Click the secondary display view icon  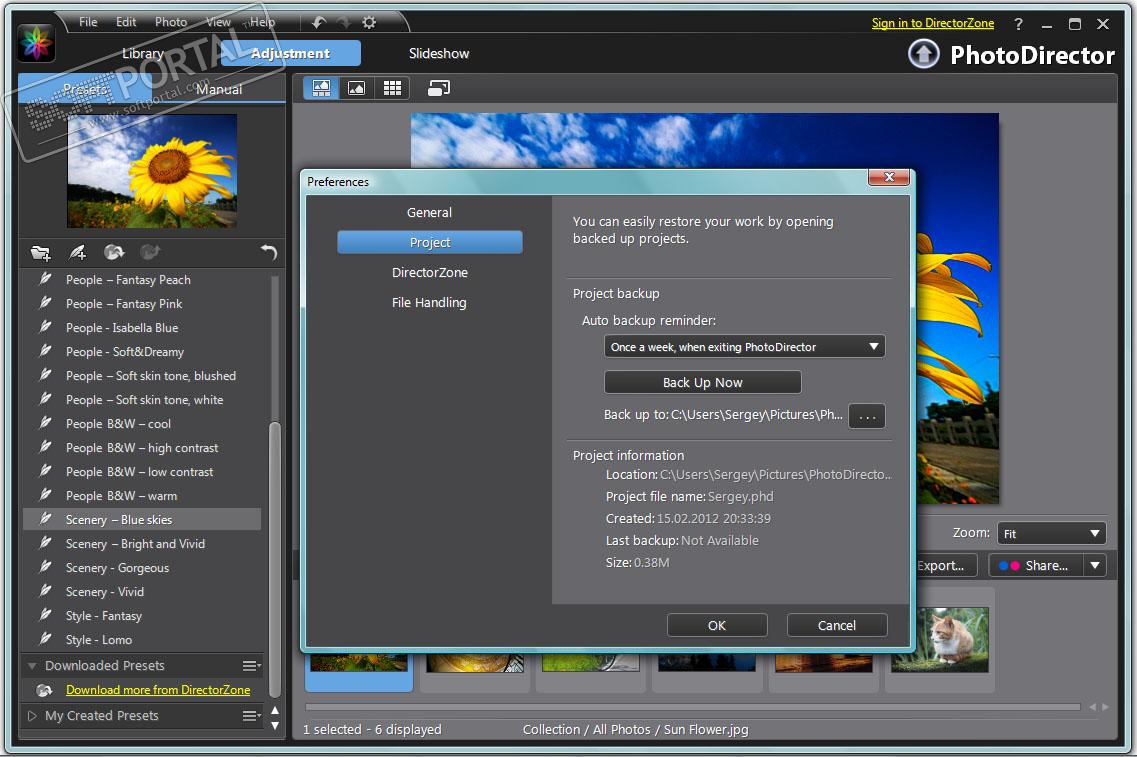(x=439, y=88)
